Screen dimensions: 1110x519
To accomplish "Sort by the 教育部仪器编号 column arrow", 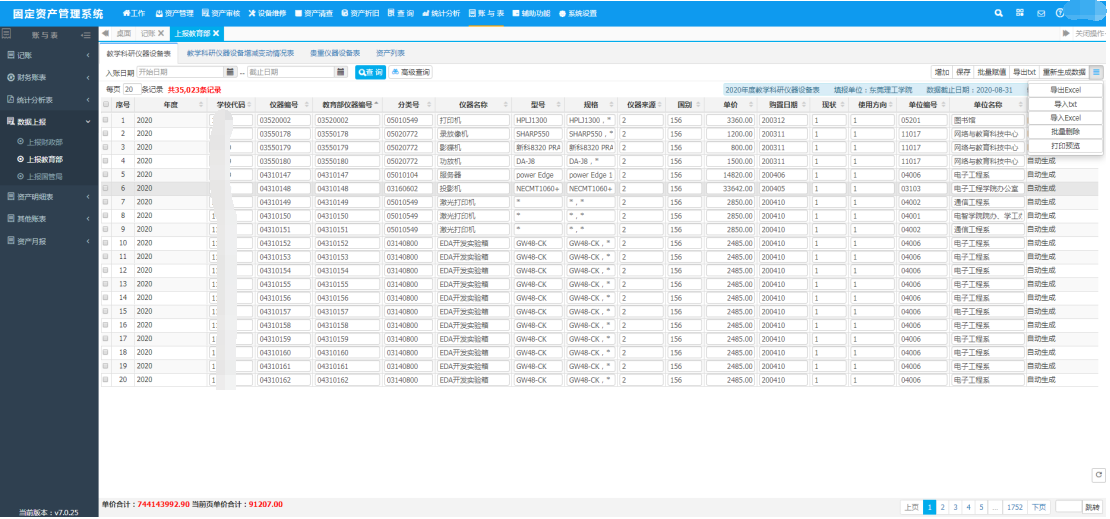I will click(x=376, y=104).
